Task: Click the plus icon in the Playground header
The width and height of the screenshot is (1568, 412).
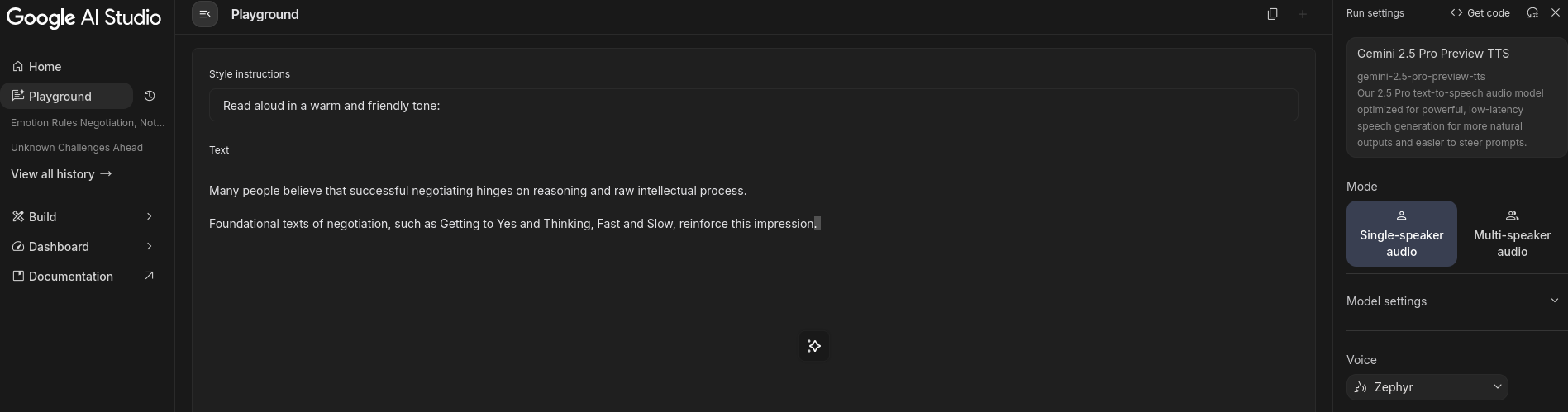Action: pyautogui.click(x=1302, y=14)
